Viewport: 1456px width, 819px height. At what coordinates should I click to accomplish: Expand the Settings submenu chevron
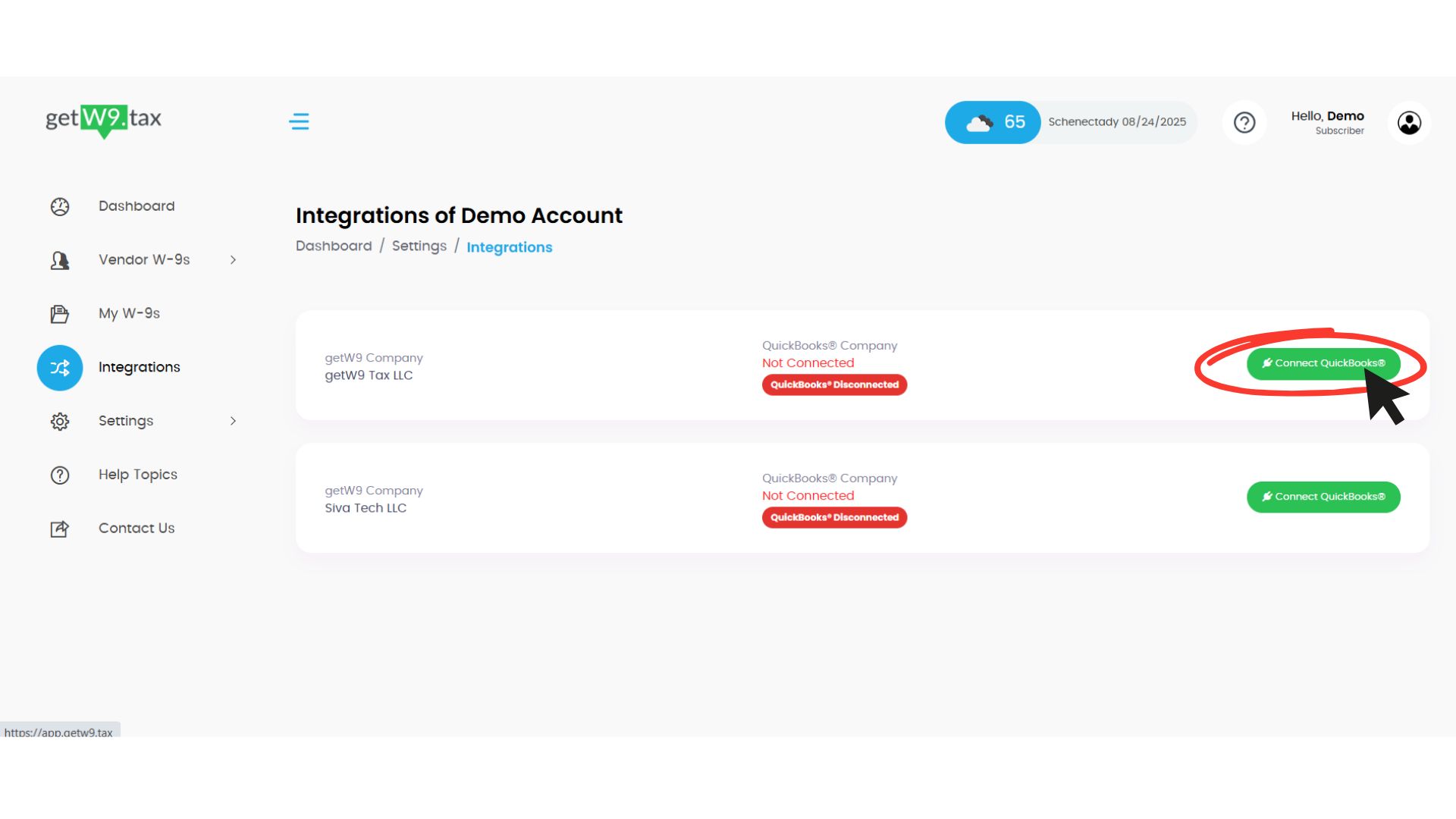(233, 421)
